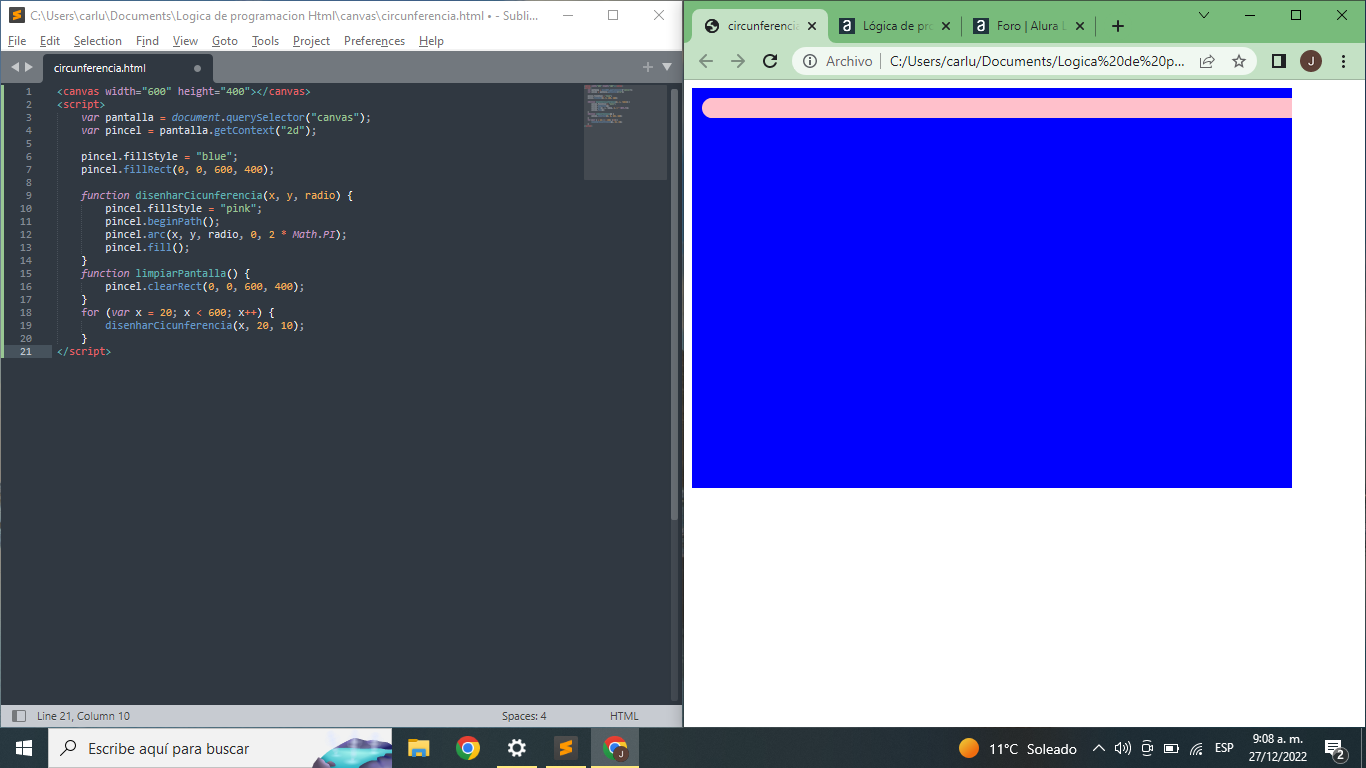Screen dimensions: 1366x768
Task: Open volume control in system tray
Action: point(1122,748)
